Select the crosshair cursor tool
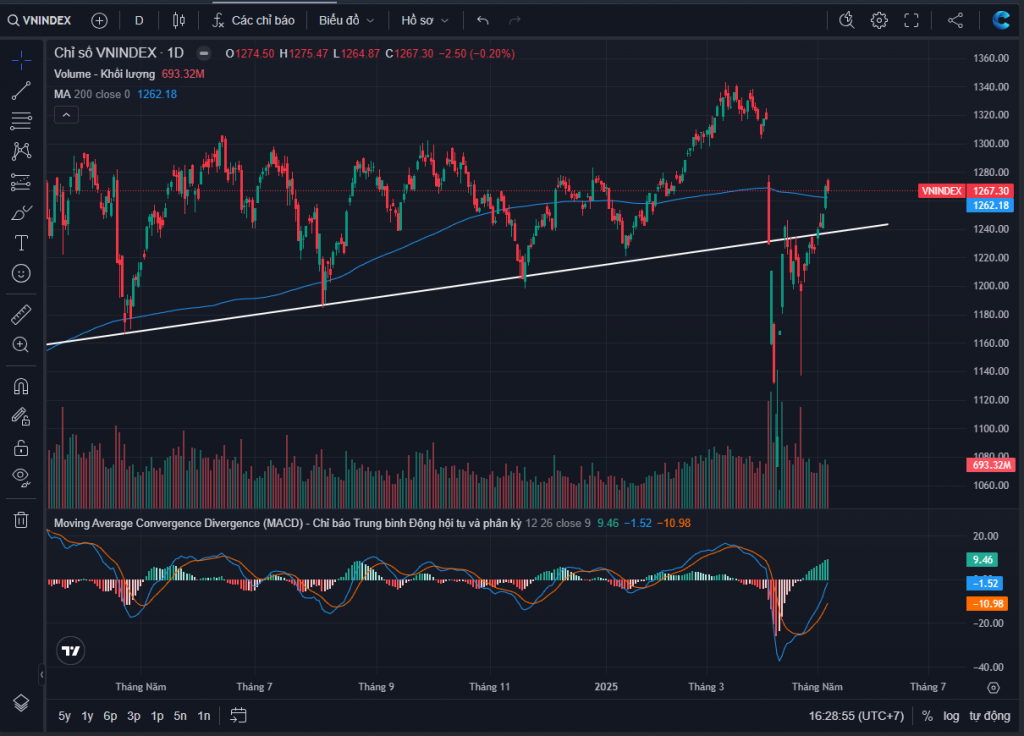Viewport: 1024px width, 736px height. coord(21,61)
